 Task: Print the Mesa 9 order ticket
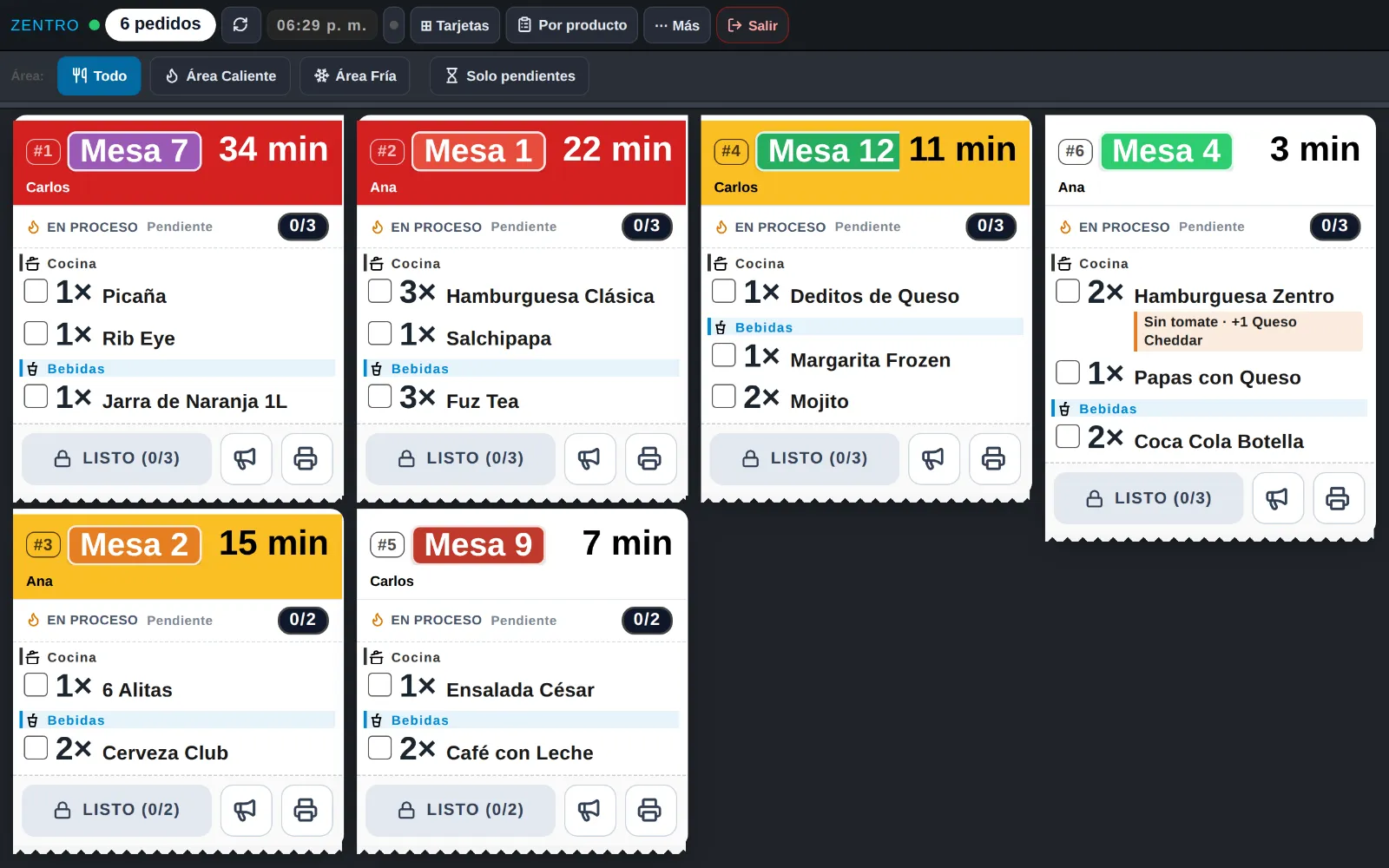649,810
